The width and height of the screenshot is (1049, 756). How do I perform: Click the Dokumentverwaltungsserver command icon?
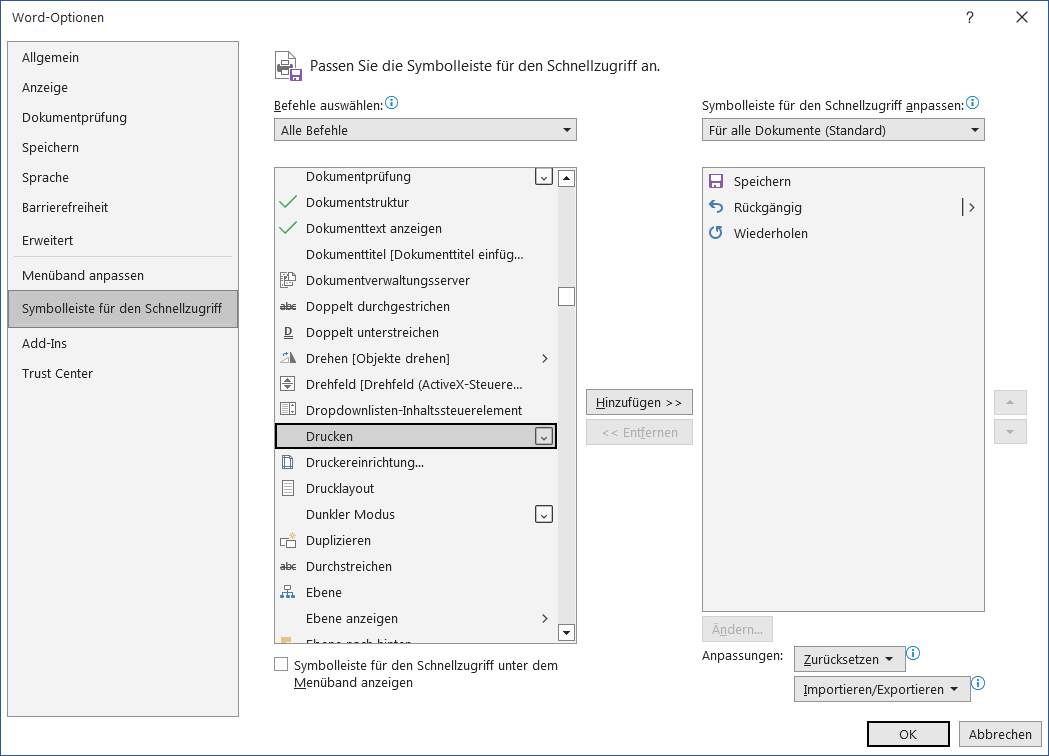pyautogui.click(x=288, y=280)
